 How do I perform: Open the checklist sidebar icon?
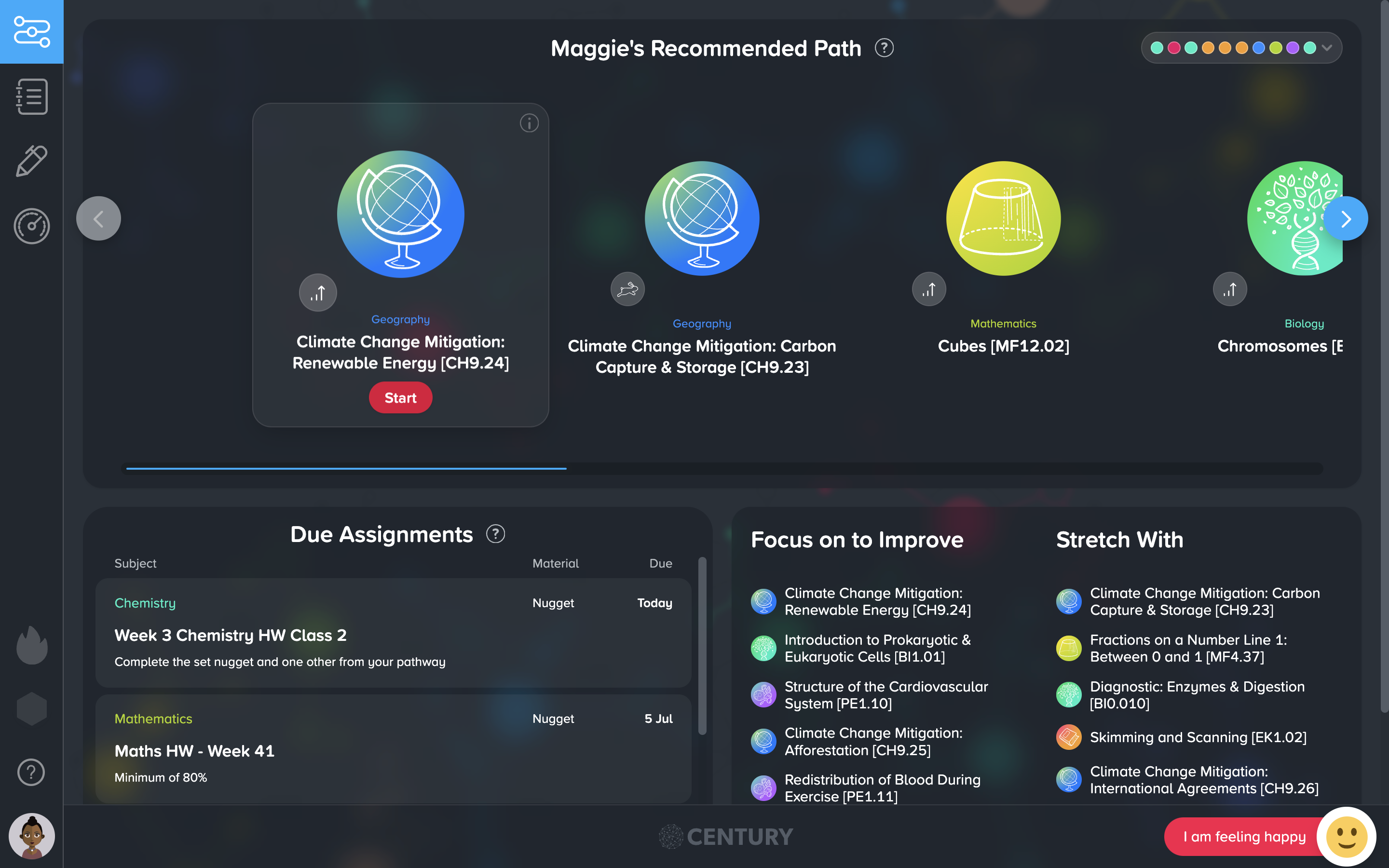[31, 96]
